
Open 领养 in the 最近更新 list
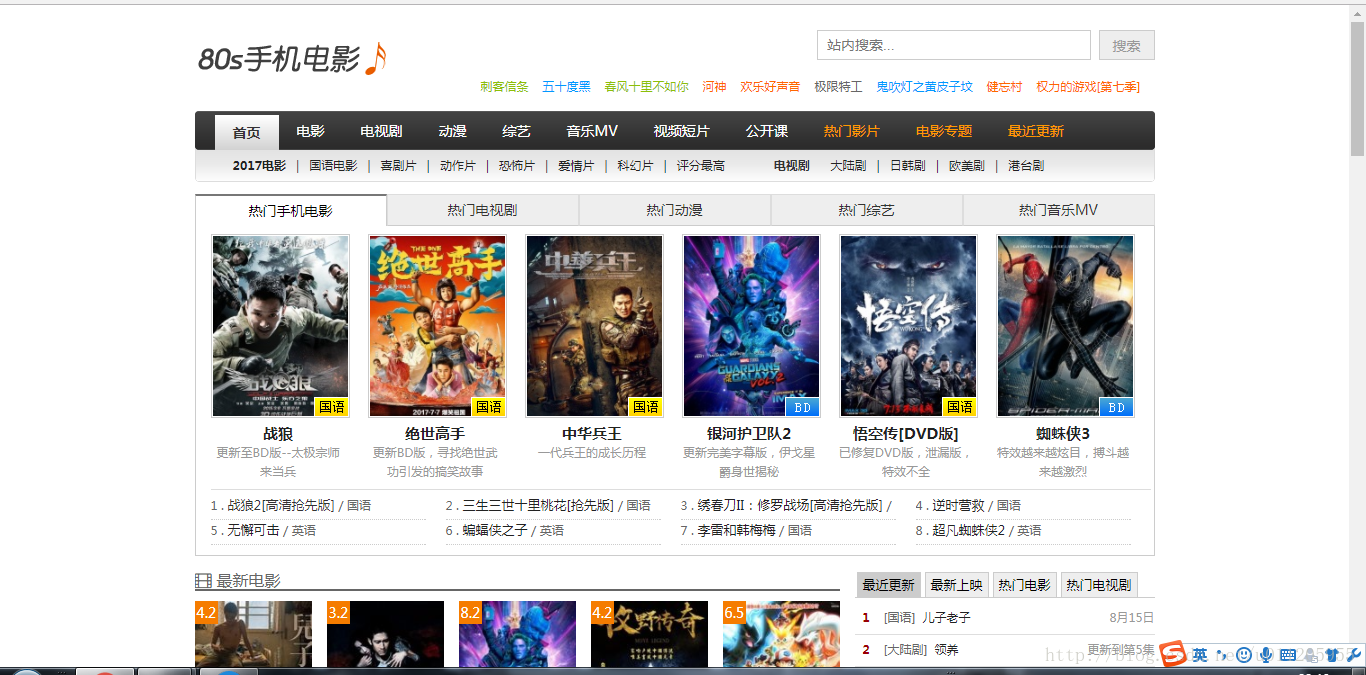point(946,650)
